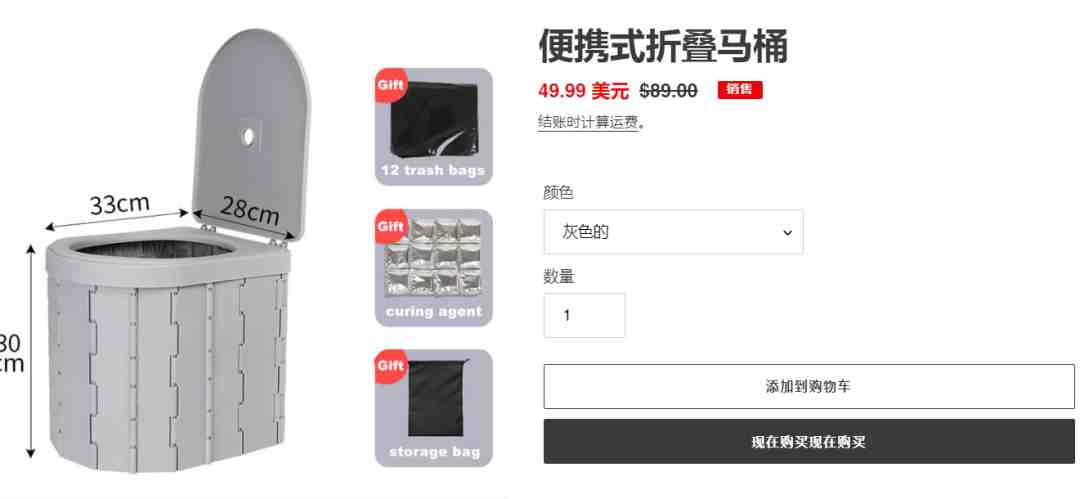Click the 49.99 美元 sale price

point(583,90)
